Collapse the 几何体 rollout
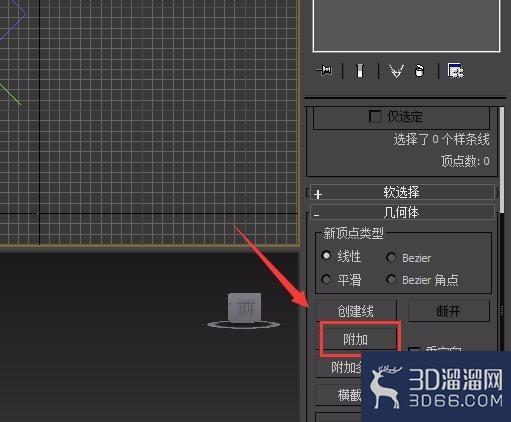This screenshot has height=422, width=511. 402,212
